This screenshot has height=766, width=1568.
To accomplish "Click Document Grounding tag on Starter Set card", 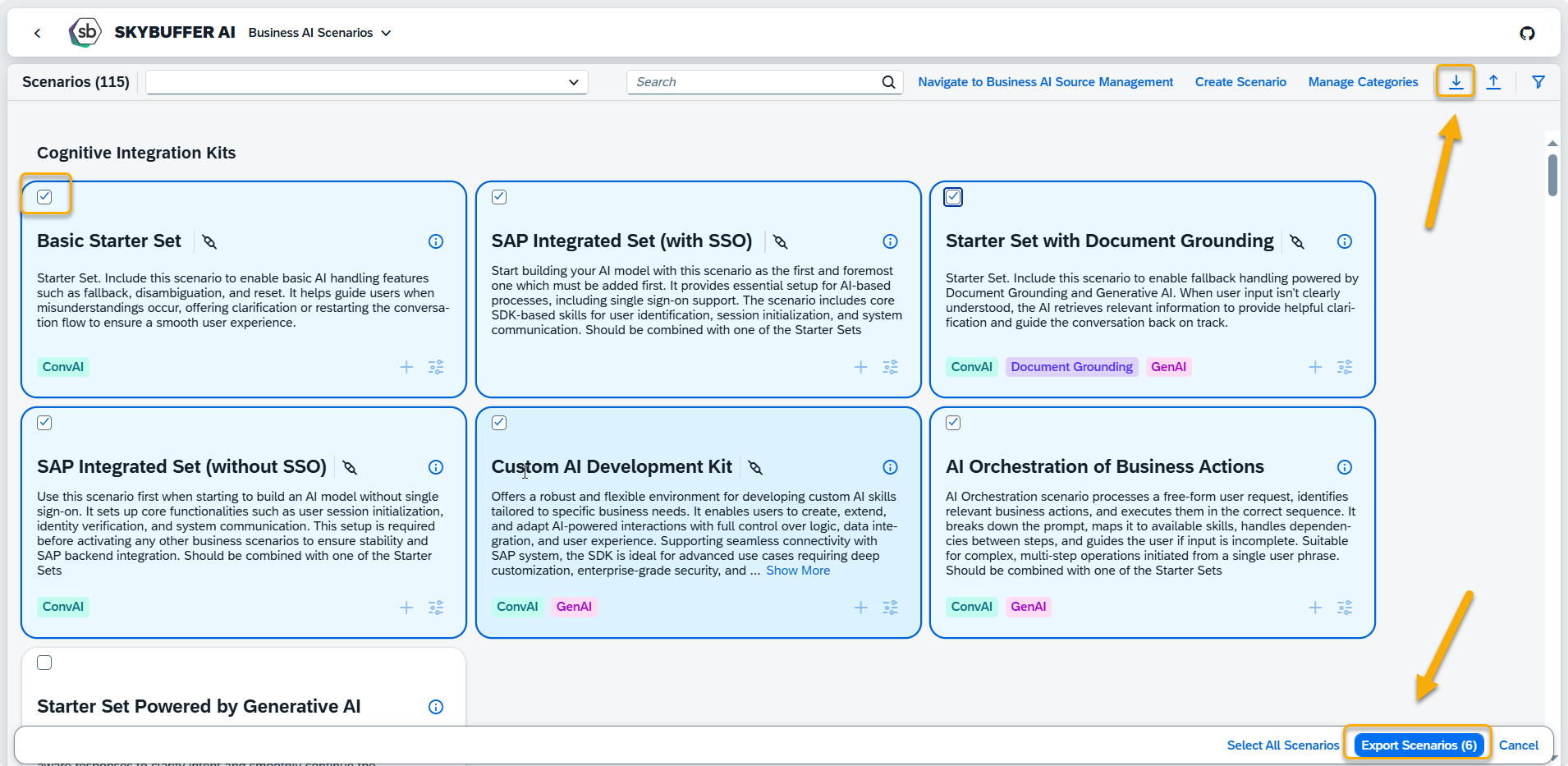I will pos(1071,367).
